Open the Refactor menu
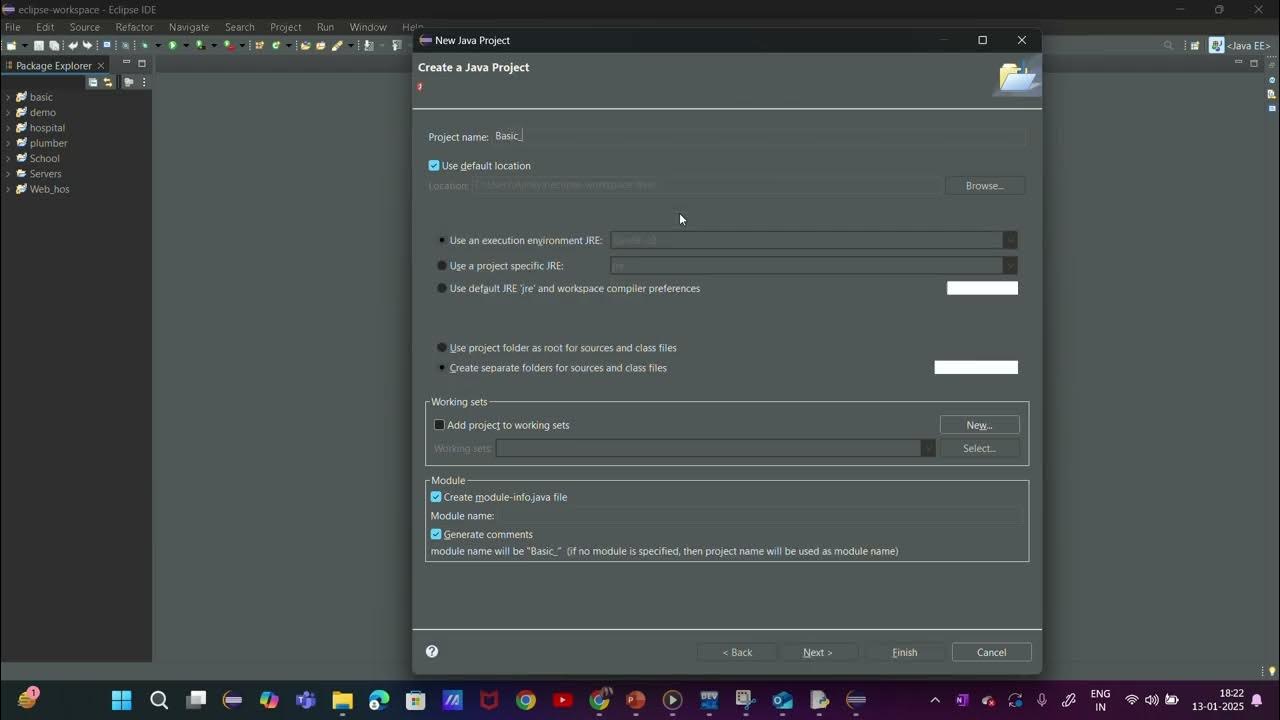1280x720 pixels. tap(134, 27)
